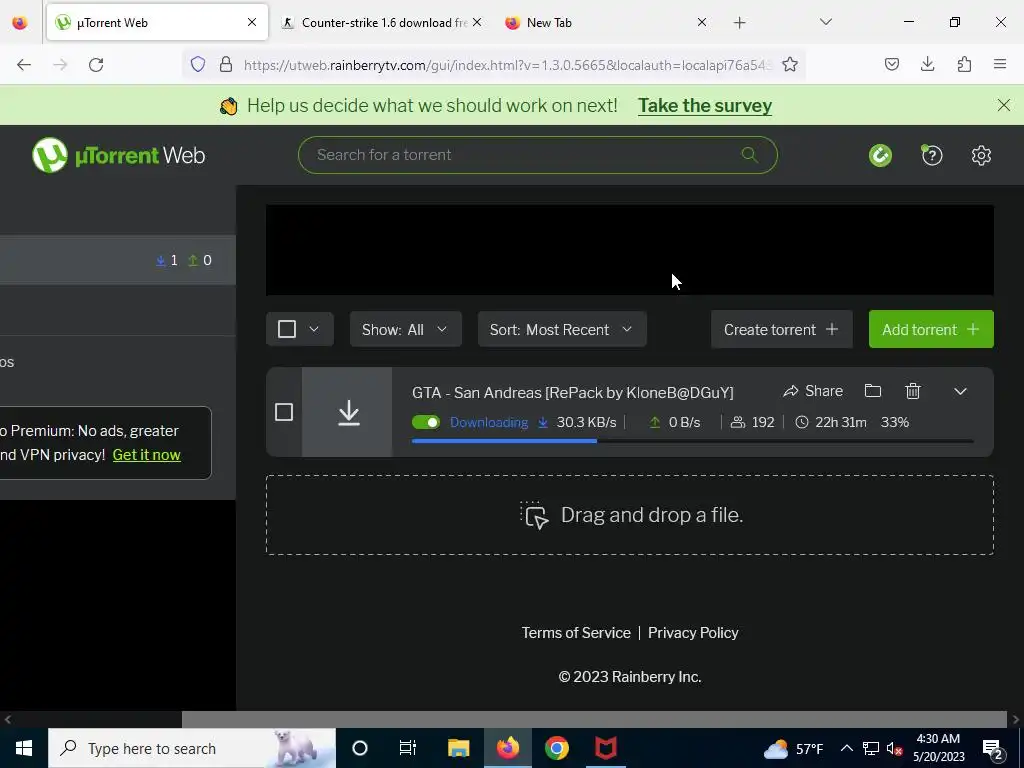
Task: Click the muted speaker volume icon
Action: click(895, 749)
